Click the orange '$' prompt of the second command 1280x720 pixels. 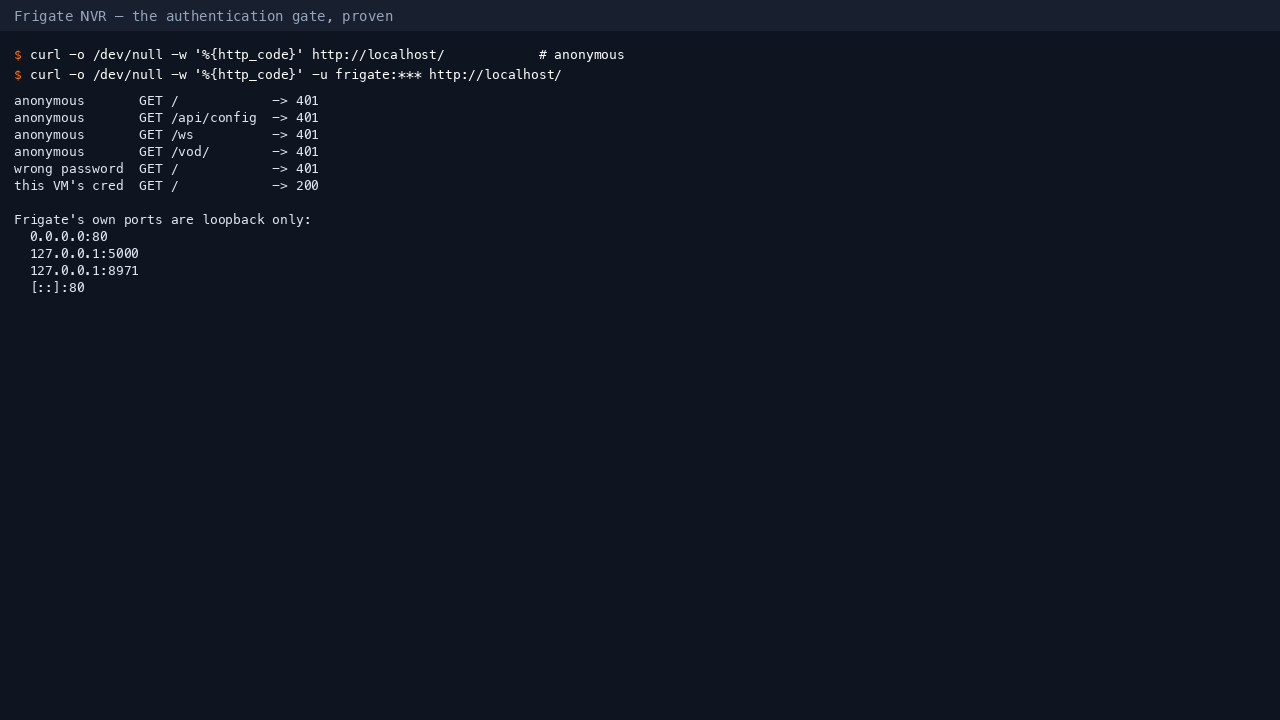[x=18, y=75]
